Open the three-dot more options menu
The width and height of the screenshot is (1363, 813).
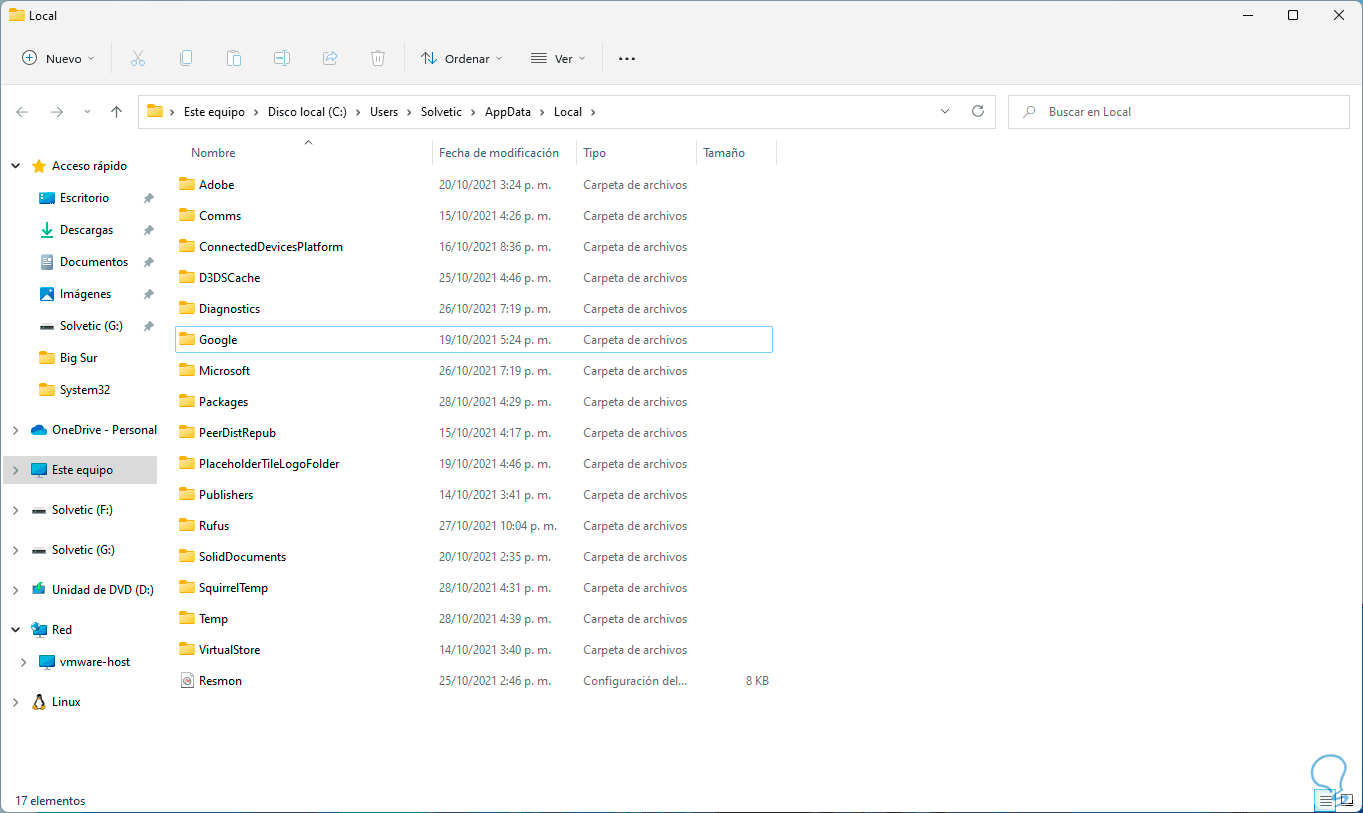click(627, 59)
